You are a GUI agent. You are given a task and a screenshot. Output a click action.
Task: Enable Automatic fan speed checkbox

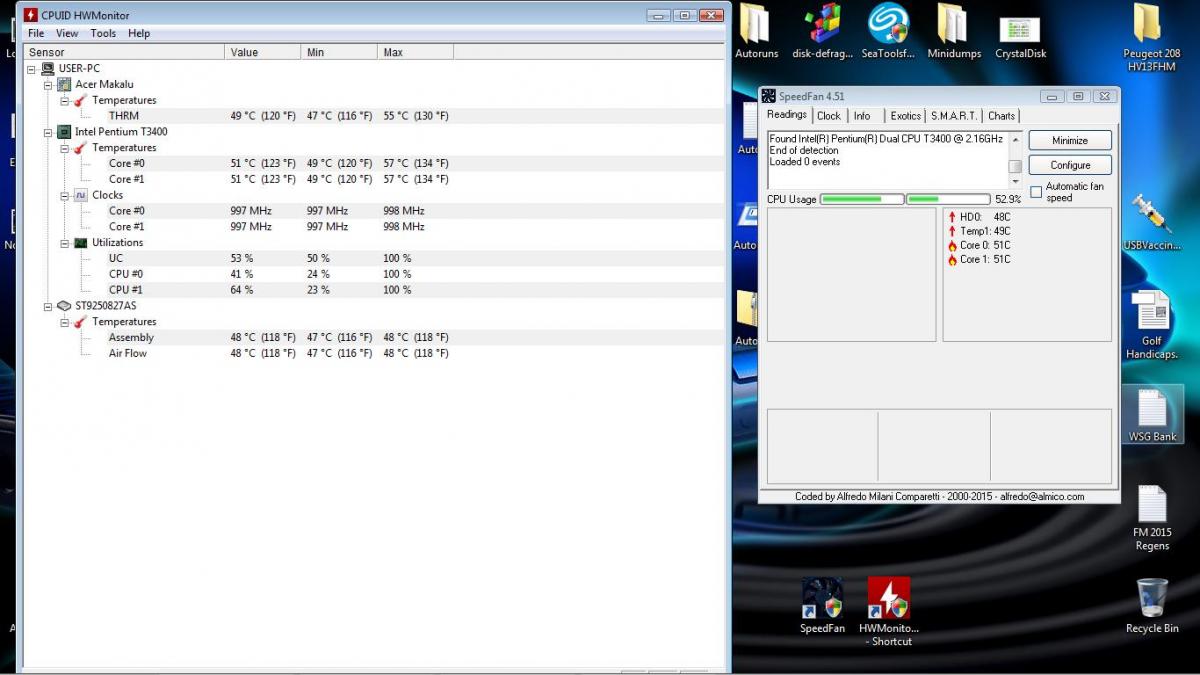click(x=1036, y=192)
